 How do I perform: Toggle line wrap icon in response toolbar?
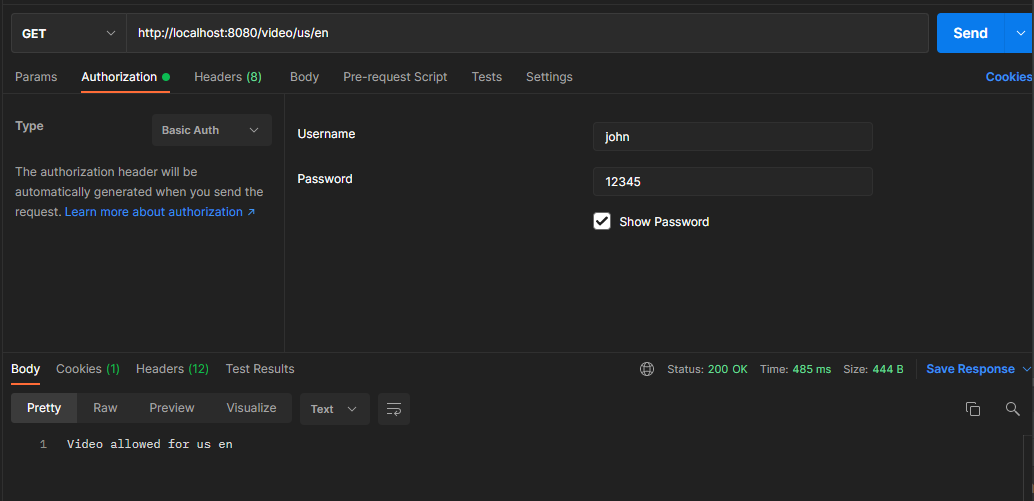(x=394, y=409)
